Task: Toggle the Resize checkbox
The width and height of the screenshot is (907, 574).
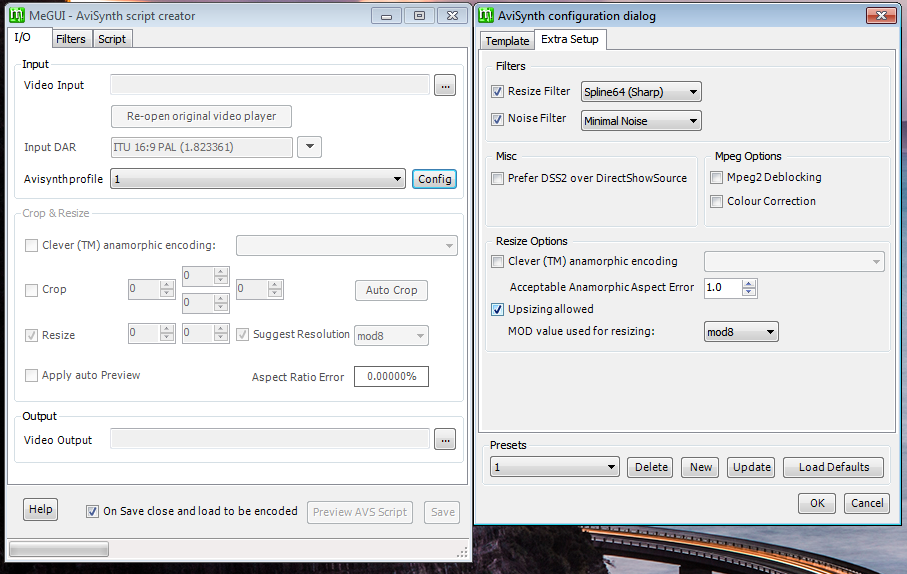Action: pos(31,336)
